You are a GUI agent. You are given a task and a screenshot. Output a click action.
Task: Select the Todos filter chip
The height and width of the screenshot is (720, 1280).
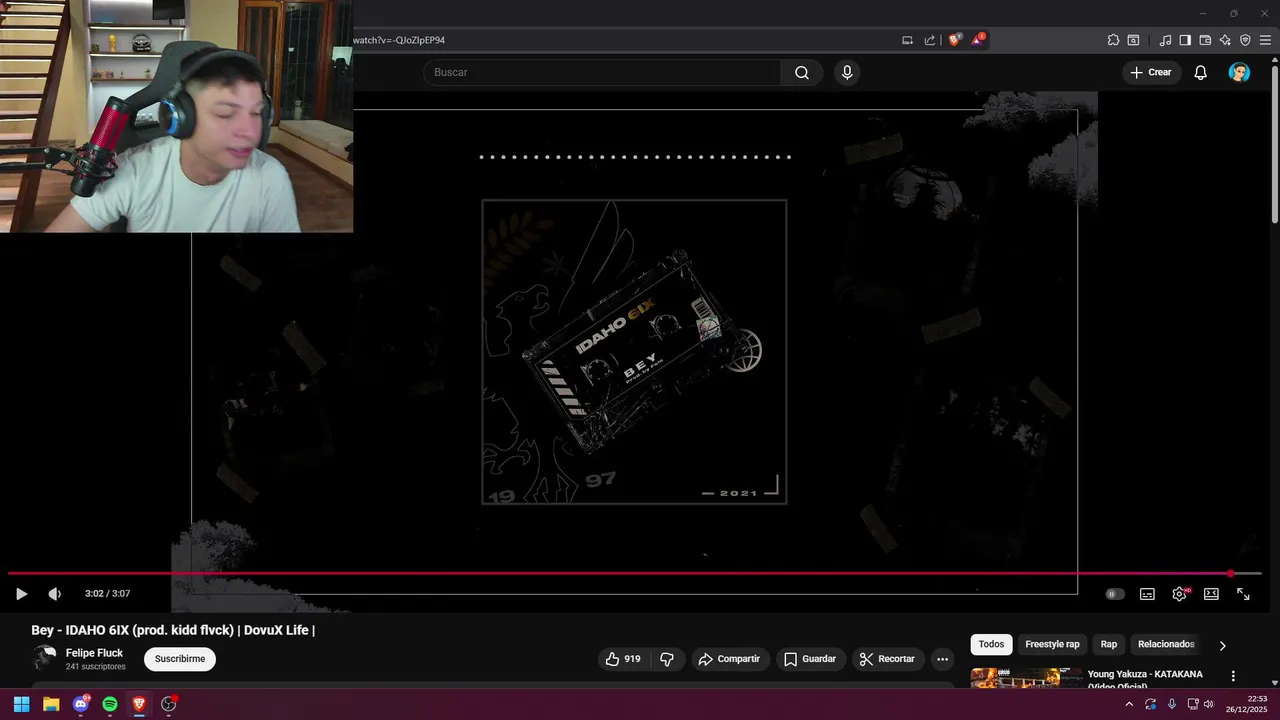click(991, 644)
